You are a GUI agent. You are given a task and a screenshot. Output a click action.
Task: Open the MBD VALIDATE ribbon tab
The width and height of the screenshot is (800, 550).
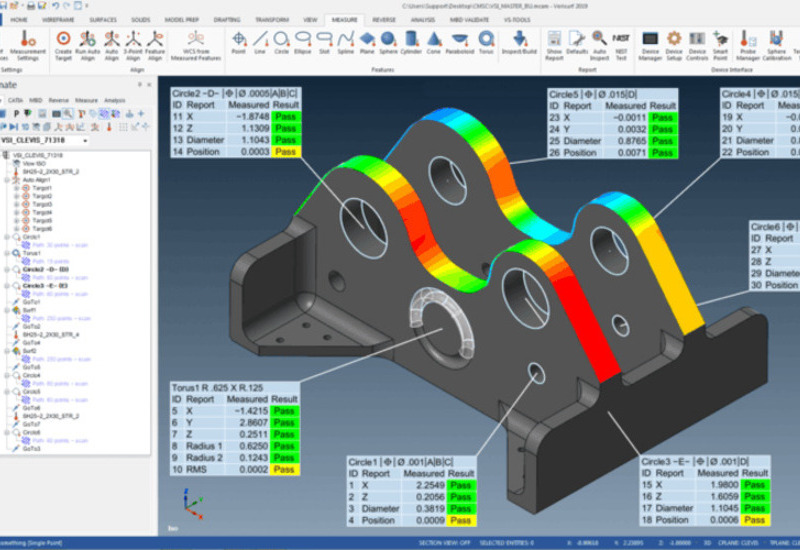tap(469, 19)
